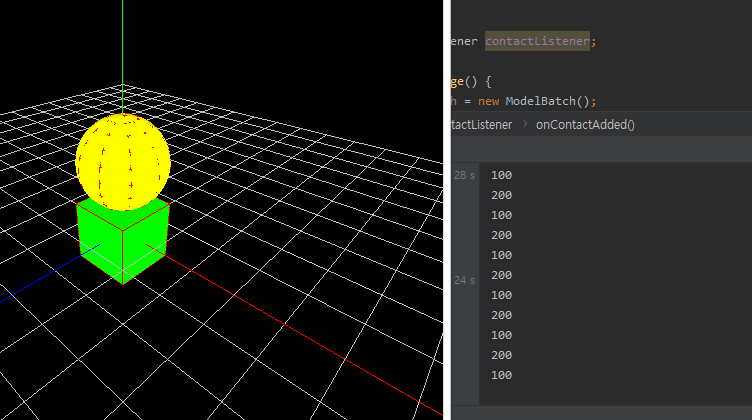Click the 'new' keyword in the editor

click(488, 101)
